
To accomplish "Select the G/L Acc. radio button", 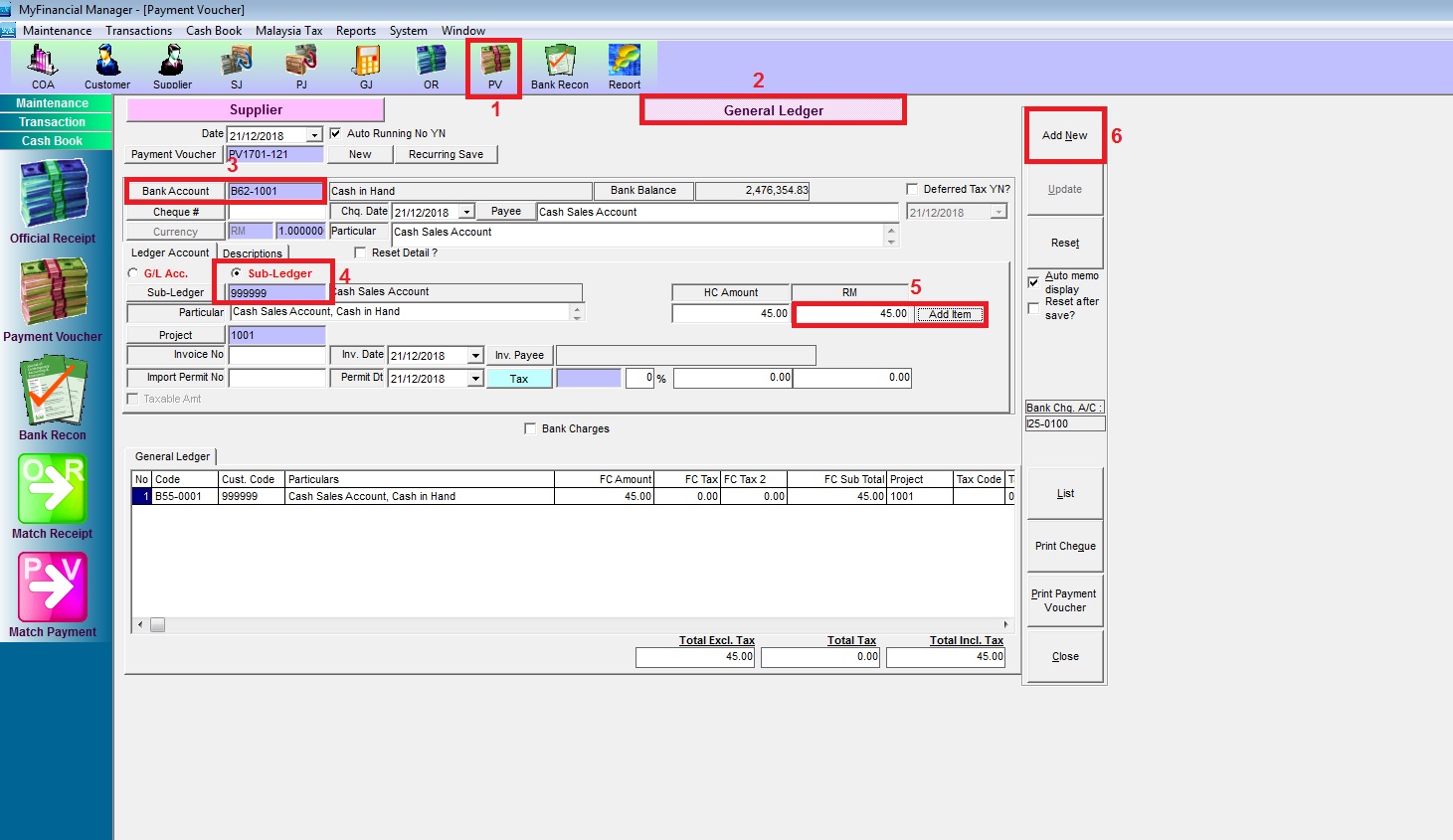I will pyautogui.click(x=133, y=273).
